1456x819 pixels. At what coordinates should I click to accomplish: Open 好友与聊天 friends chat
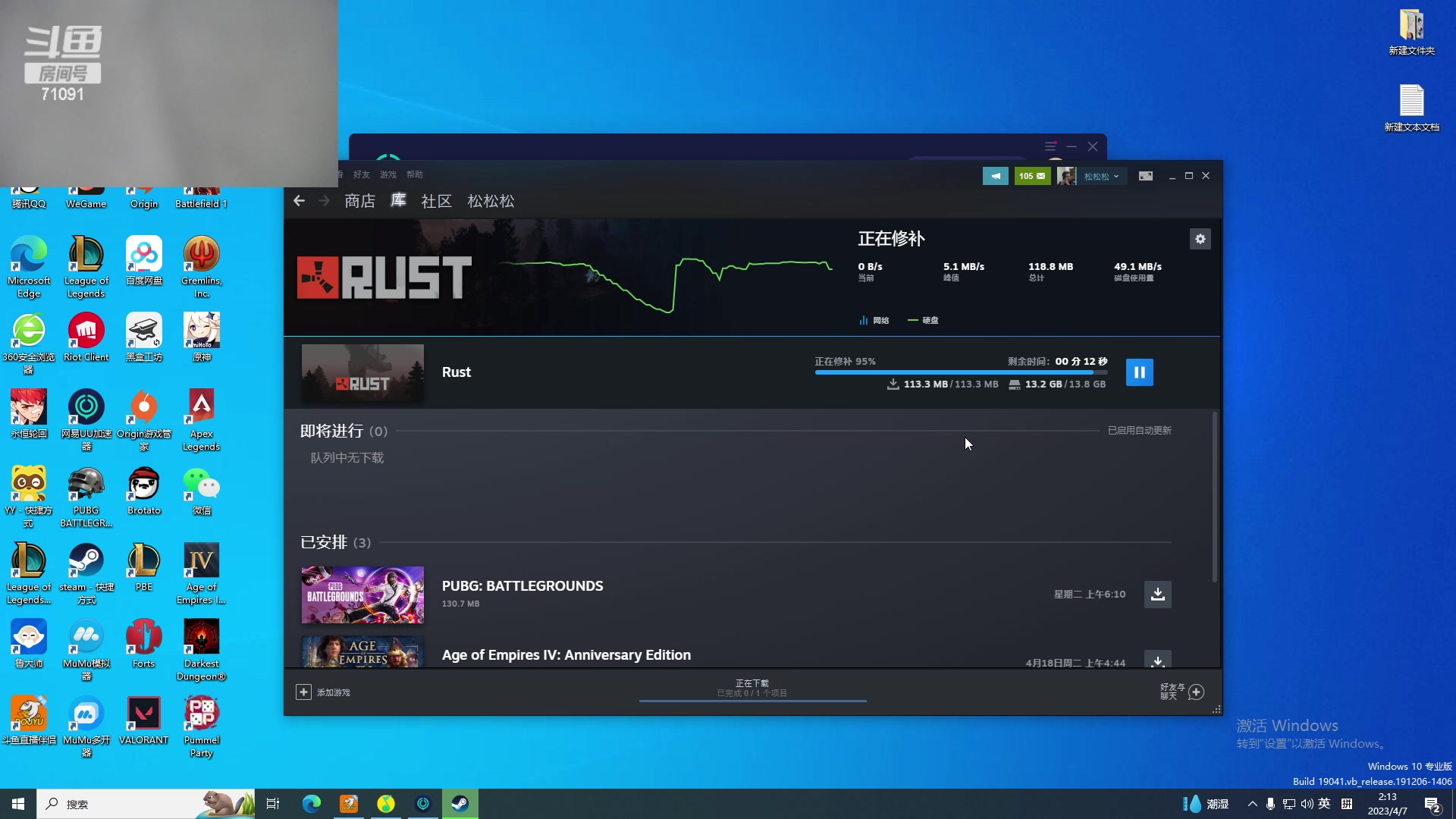1181,692
